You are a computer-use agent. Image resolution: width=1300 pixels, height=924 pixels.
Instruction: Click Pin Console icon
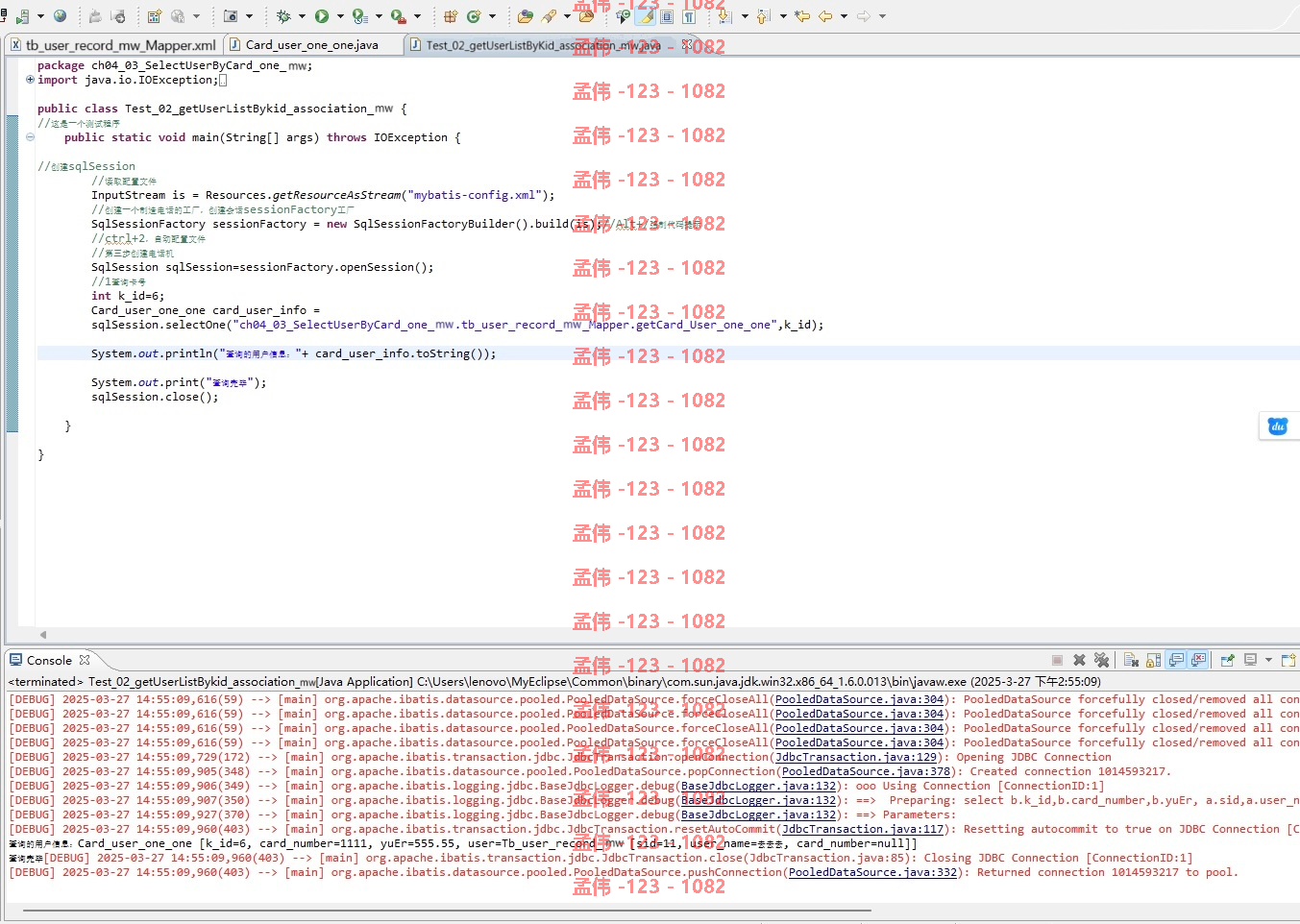point(1227,660)
